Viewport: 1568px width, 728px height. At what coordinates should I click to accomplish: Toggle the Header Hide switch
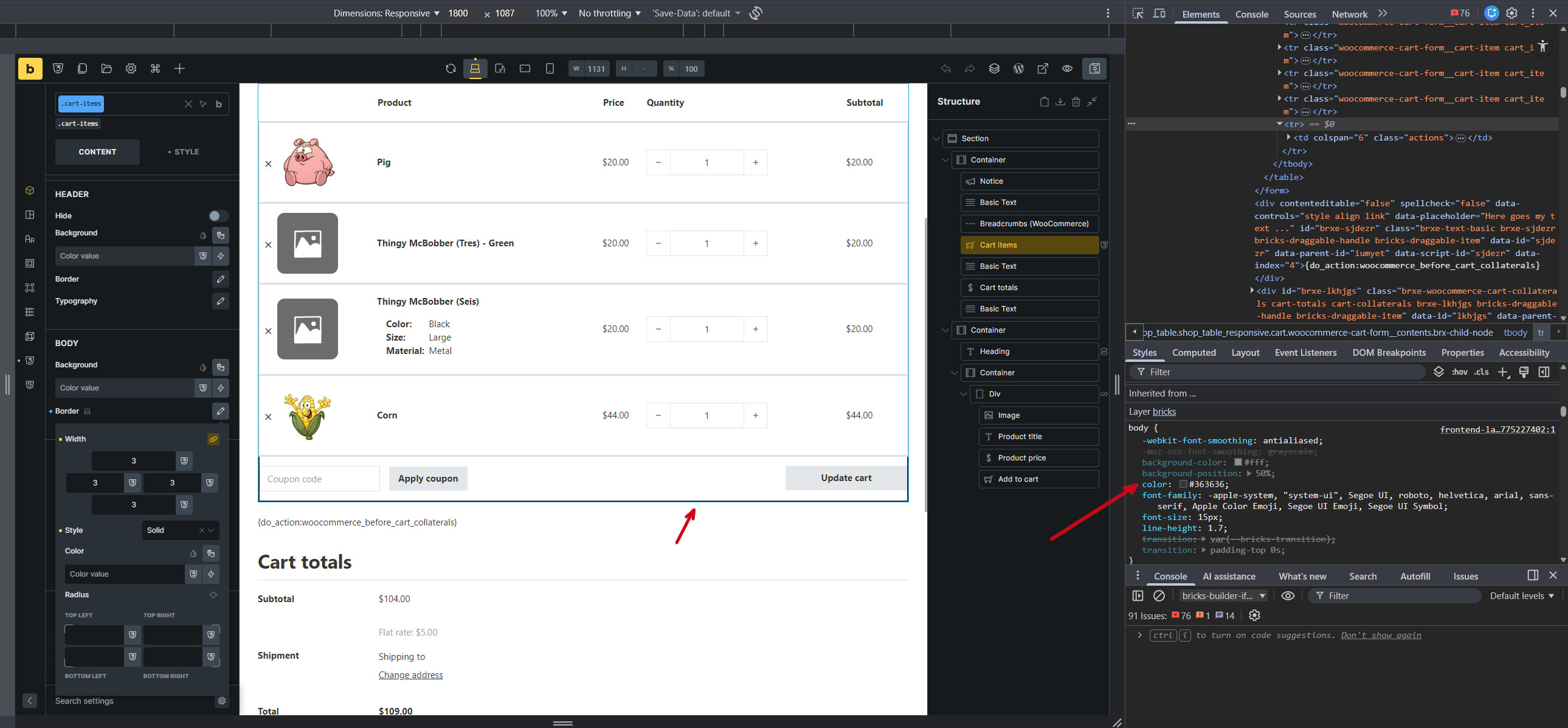click(217, 215)
